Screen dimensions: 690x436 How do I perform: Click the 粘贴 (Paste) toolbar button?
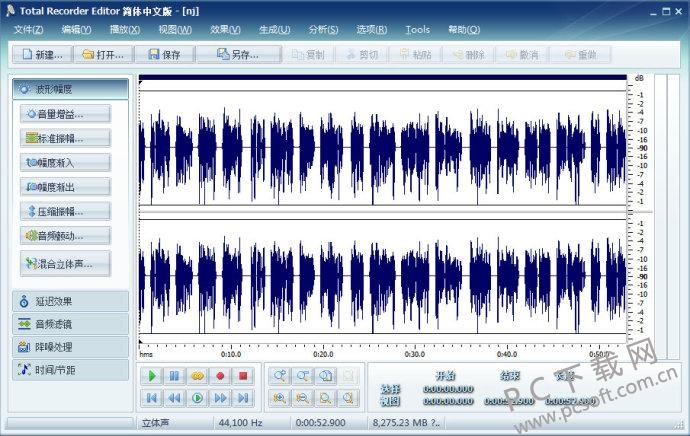coord(415,55)
